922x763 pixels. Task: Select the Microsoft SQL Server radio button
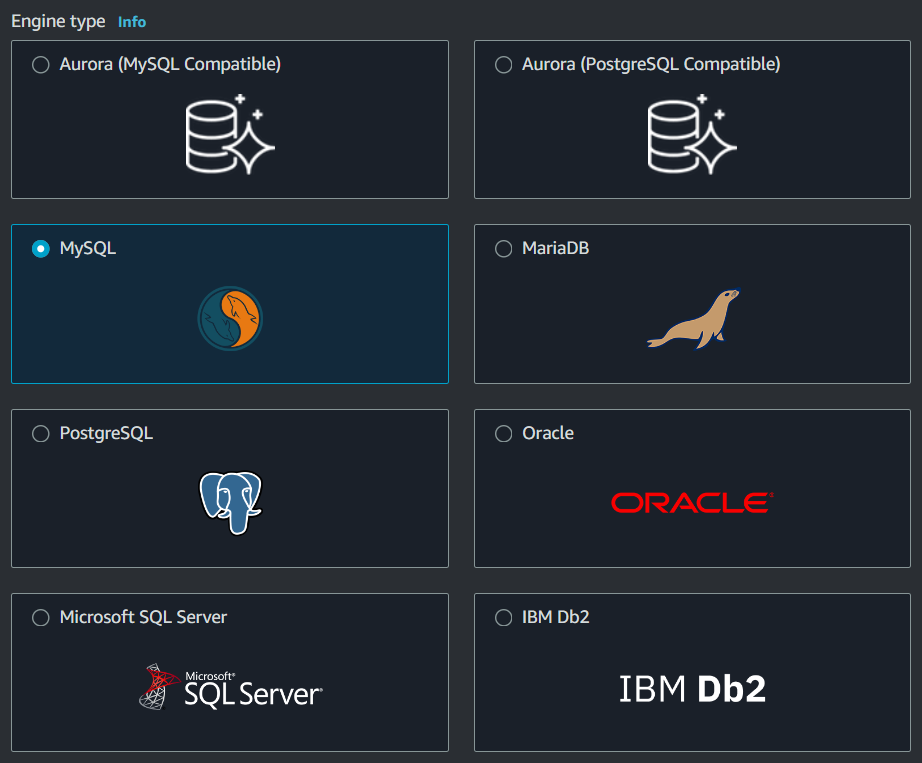tap(41, 618)
